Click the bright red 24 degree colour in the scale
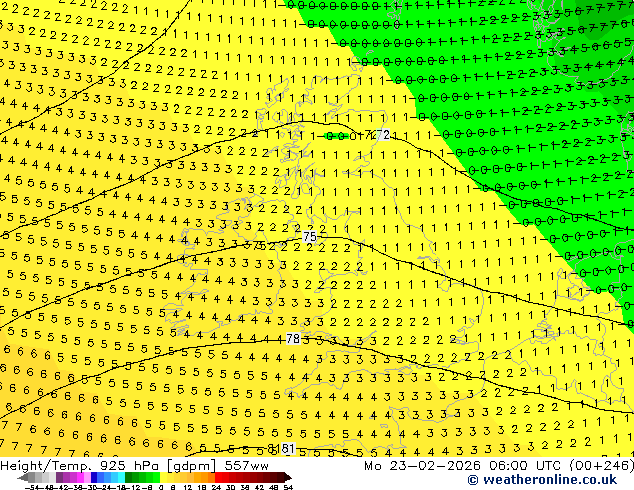Screen dimensions: 634x490 [x=218, y=477]
